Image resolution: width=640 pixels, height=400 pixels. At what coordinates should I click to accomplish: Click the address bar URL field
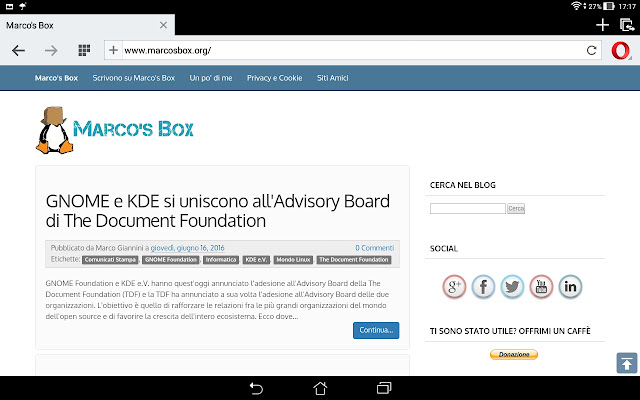tap(353, 50)
